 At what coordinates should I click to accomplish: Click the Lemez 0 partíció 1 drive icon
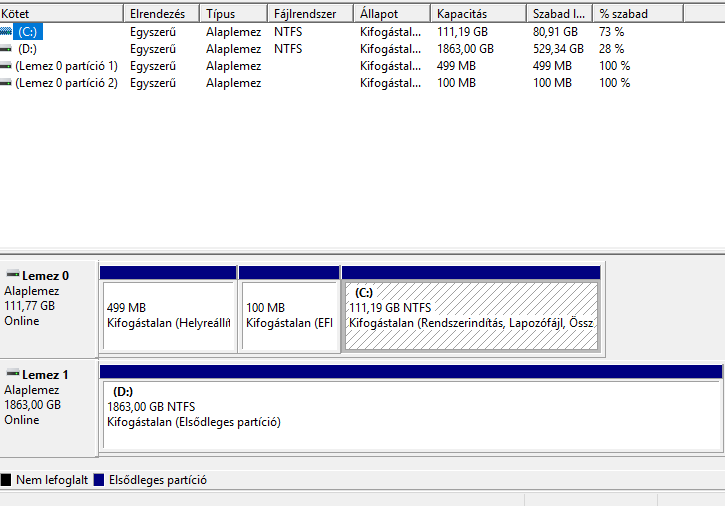tap(6, 66)
